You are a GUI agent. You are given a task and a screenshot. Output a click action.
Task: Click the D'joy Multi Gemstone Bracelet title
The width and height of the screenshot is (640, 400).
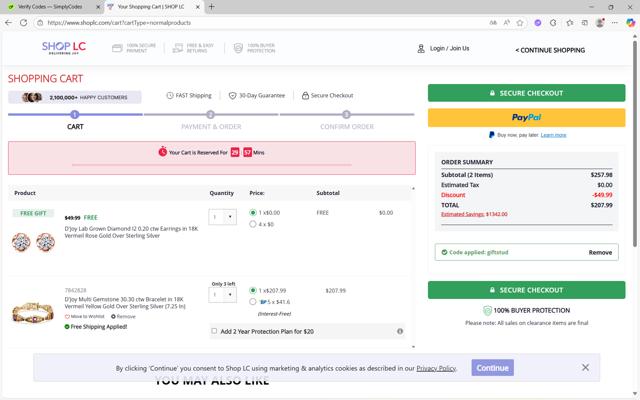click(124, 302)
